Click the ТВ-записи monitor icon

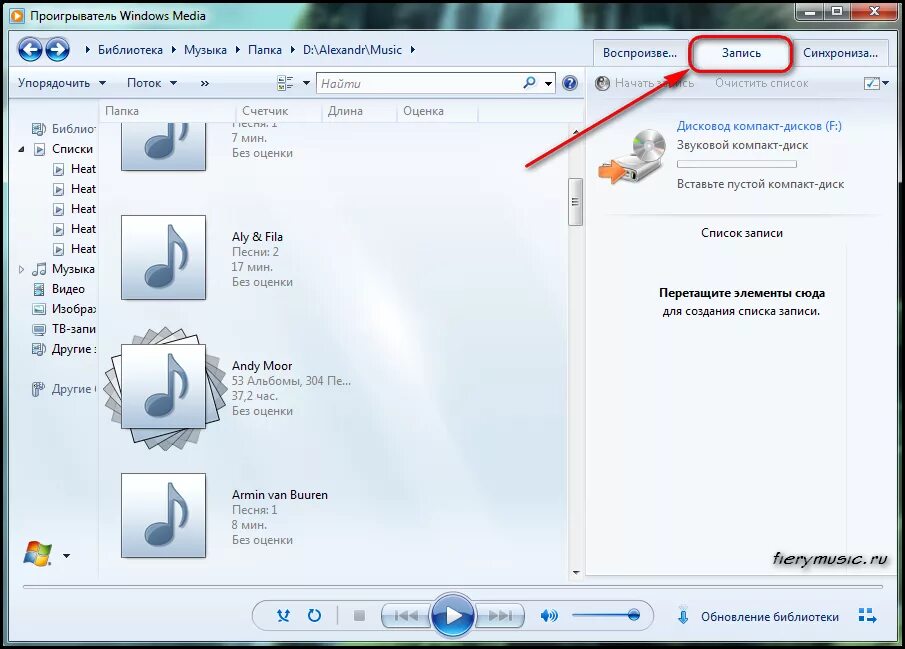click(39, 329)
